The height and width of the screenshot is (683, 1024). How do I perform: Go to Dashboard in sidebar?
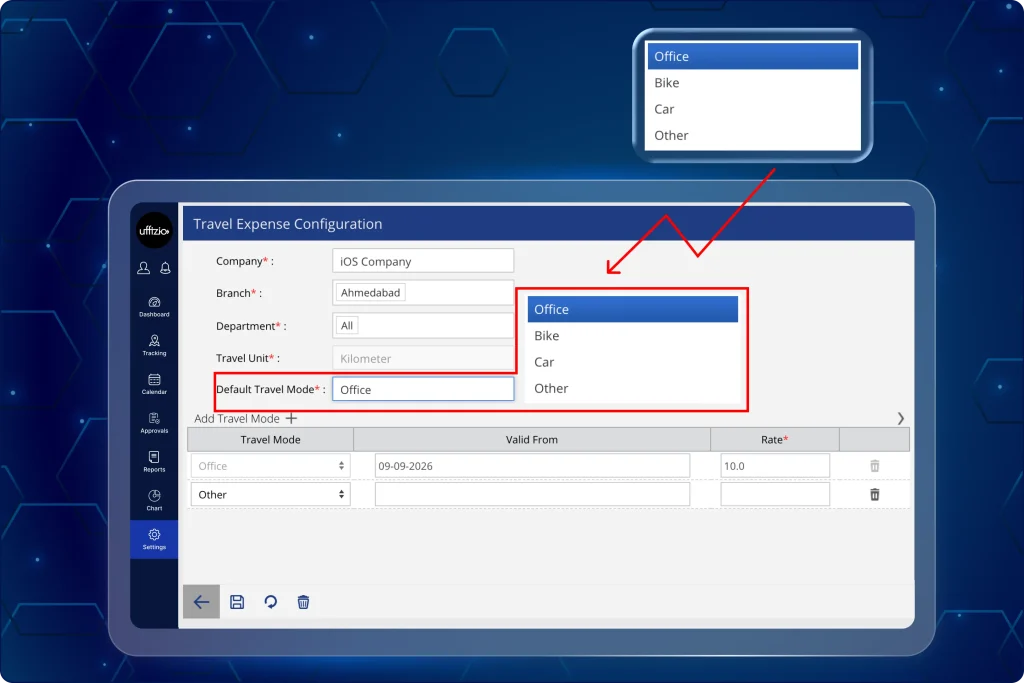pyautogui.click(x=154, y=306)
